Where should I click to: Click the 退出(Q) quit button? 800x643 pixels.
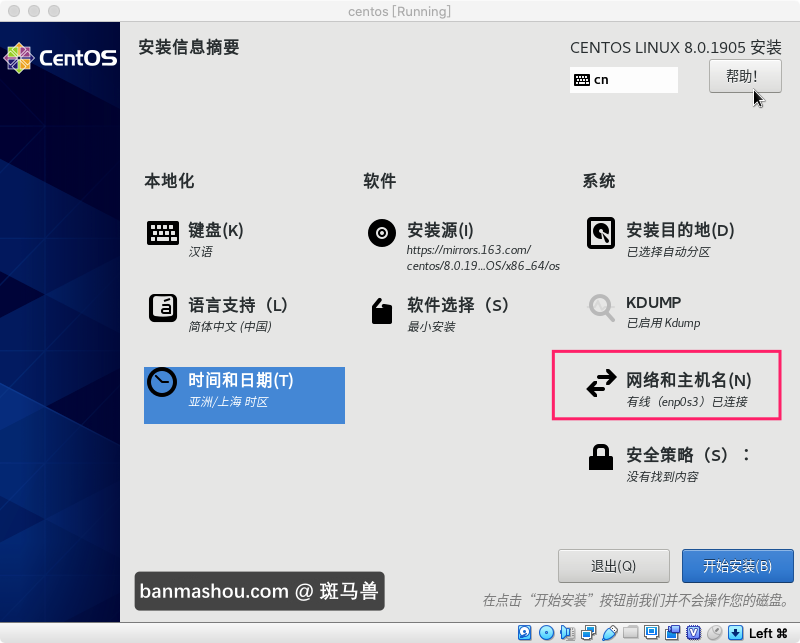(613, 566)
